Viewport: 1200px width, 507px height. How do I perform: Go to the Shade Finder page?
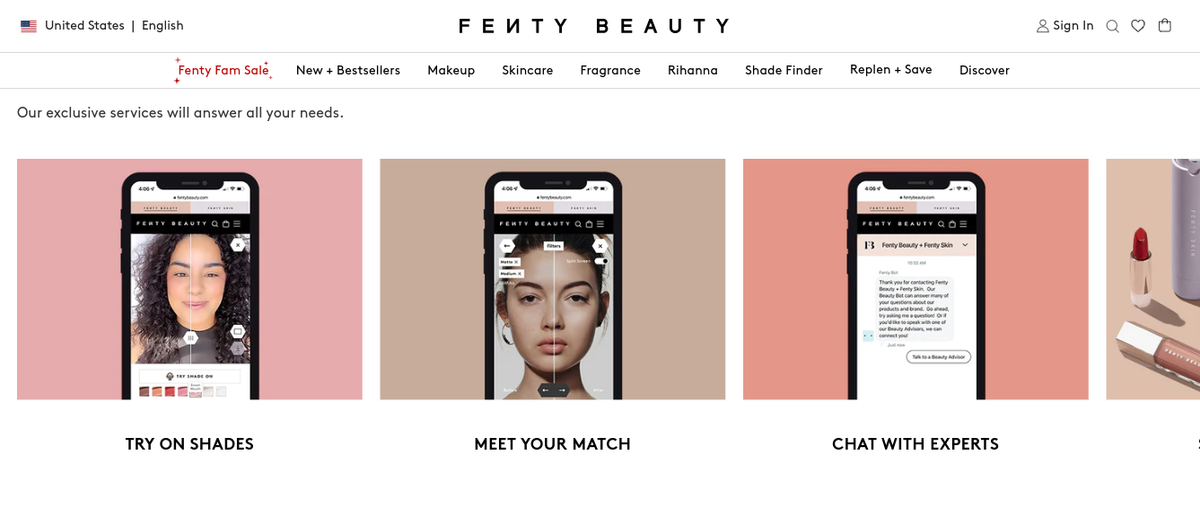click(x=784, y=70)
